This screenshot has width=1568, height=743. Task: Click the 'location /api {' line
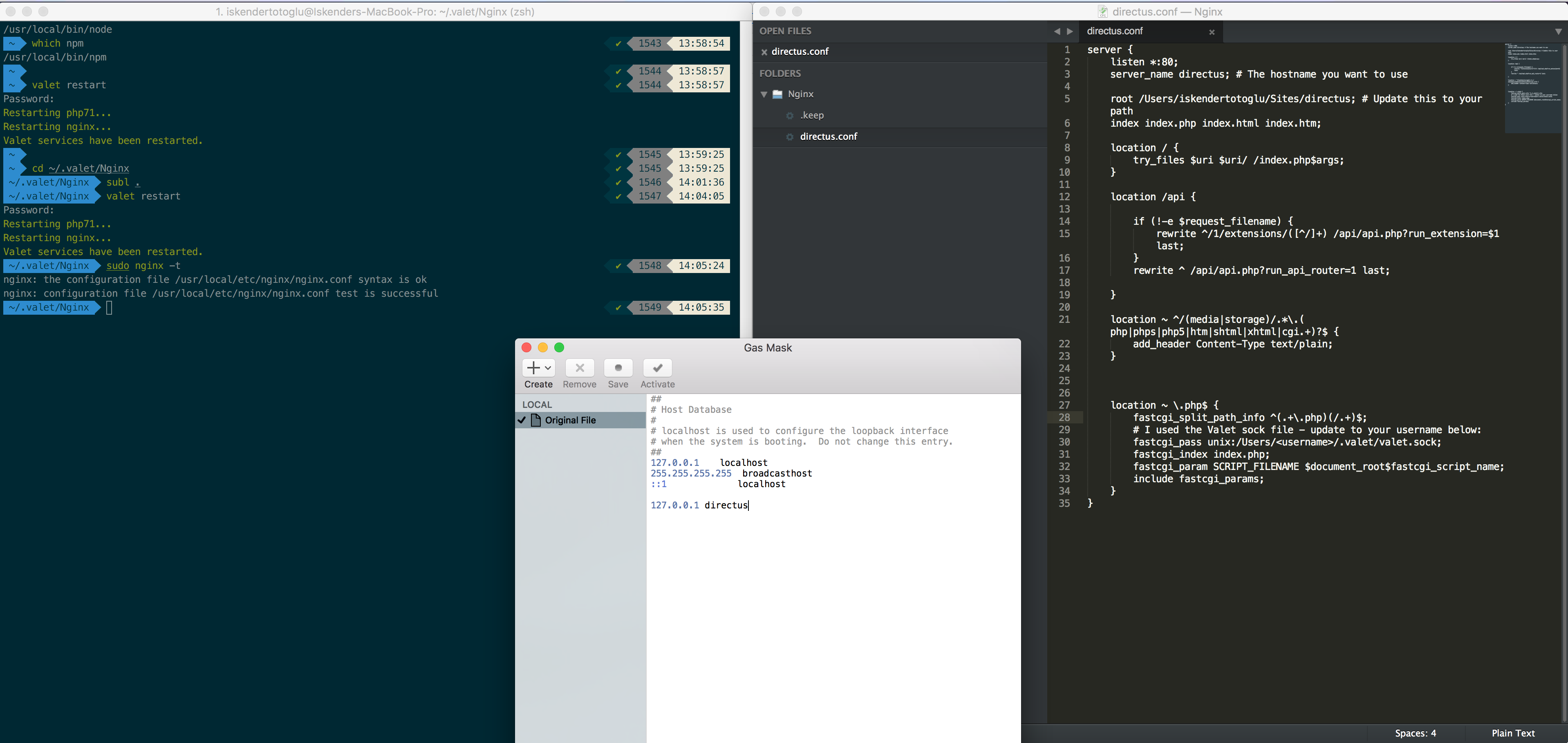1152,197
